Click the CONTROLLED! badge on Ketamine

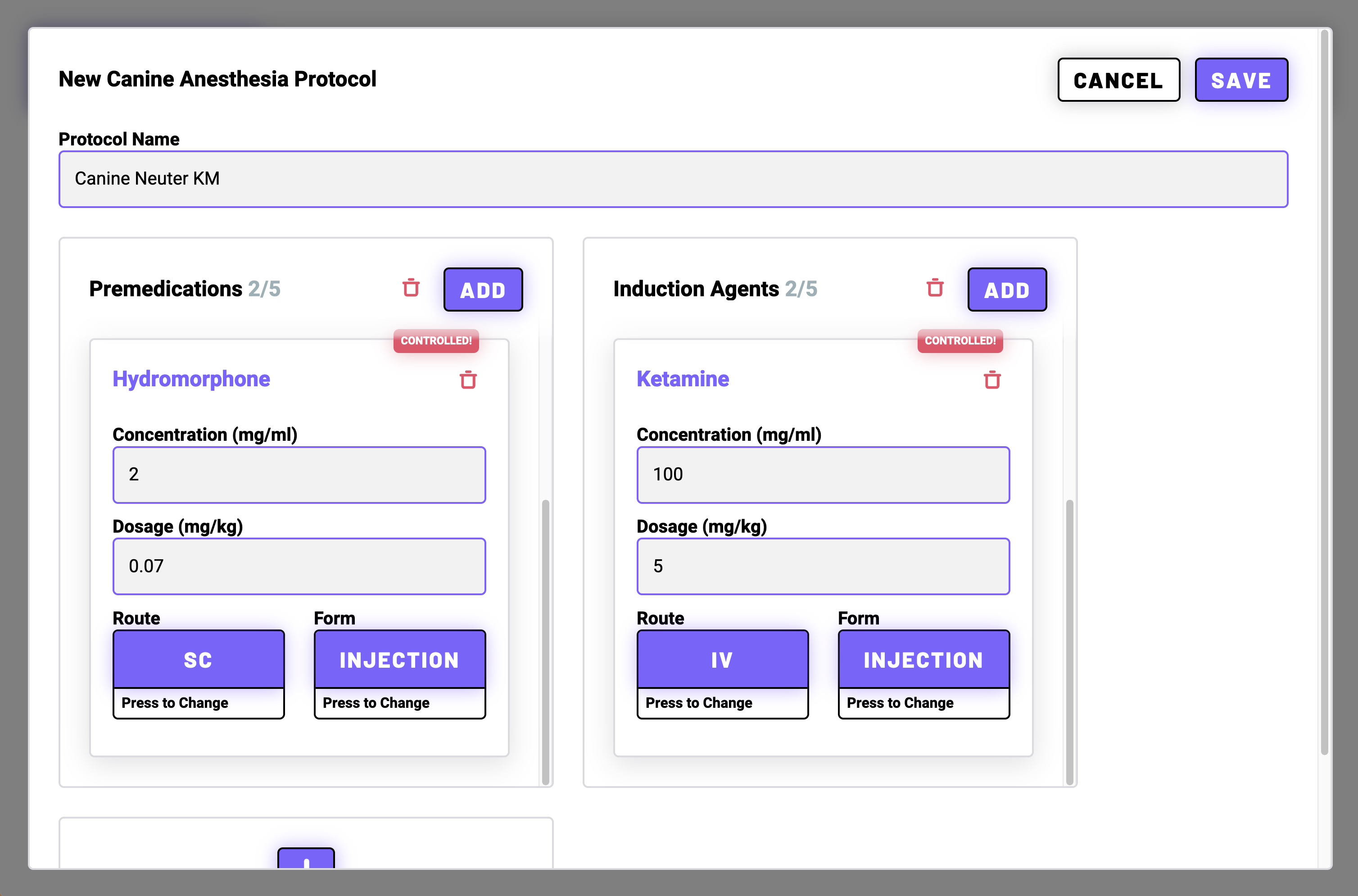[960, 340]
